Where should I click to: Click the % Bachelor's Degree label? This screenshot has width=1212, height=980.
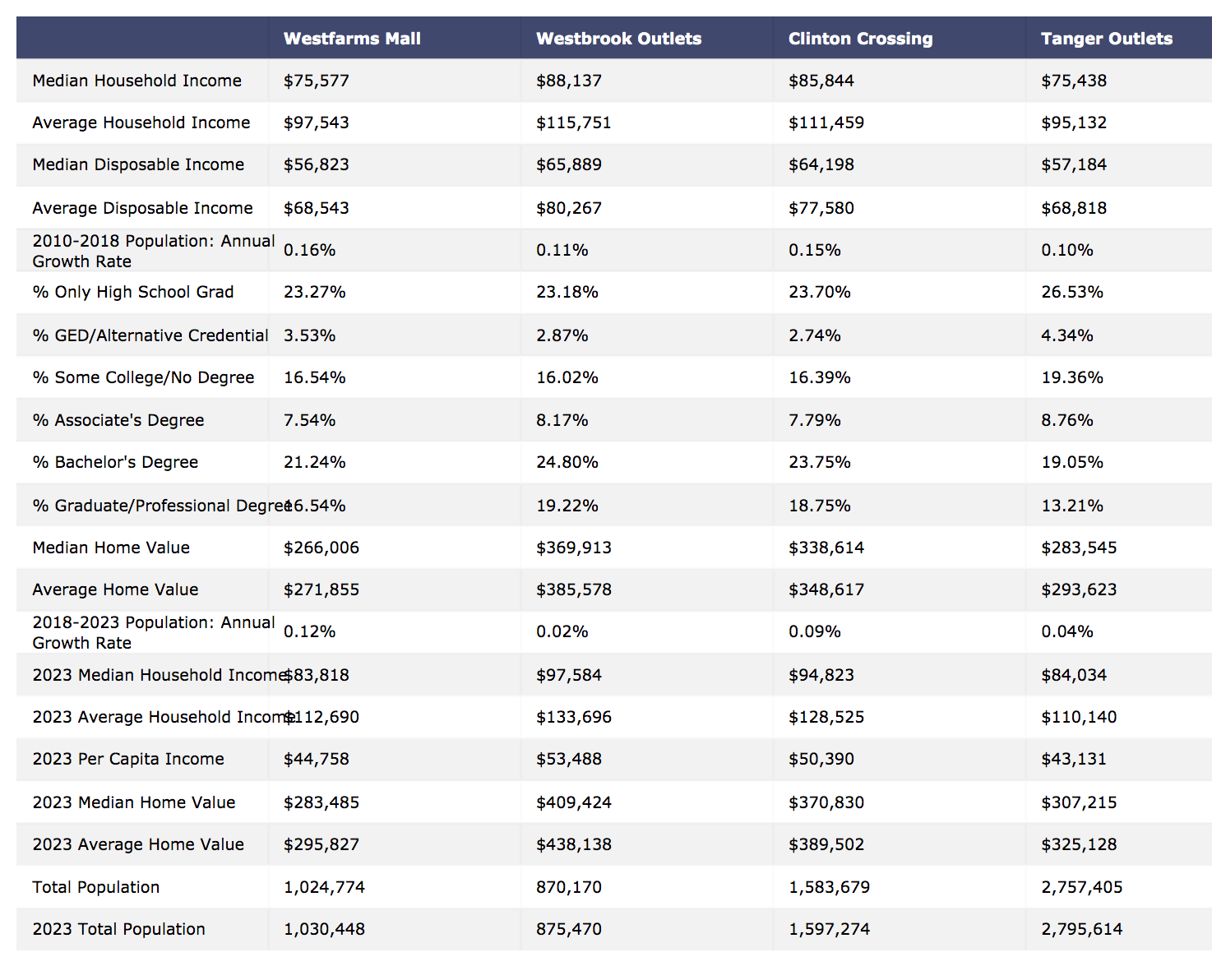pos(116,462)
